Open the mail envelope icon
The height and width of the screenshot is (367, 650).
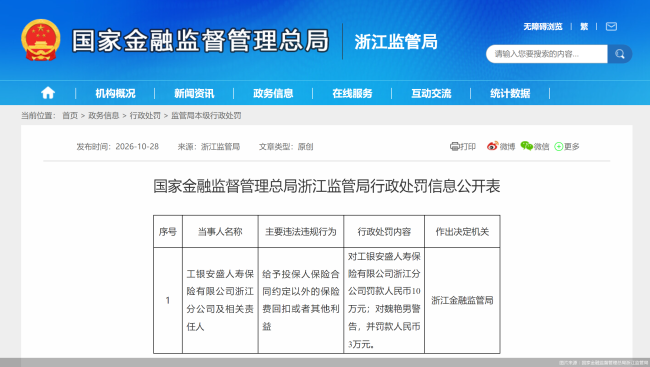(611, 27)
